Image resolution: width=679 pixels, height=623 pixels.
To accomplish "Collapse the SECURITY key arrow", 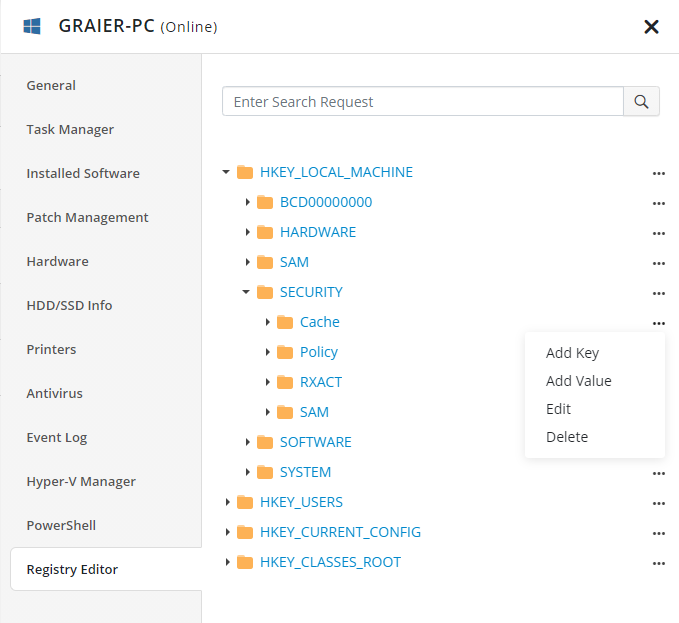I will [247, 292].
